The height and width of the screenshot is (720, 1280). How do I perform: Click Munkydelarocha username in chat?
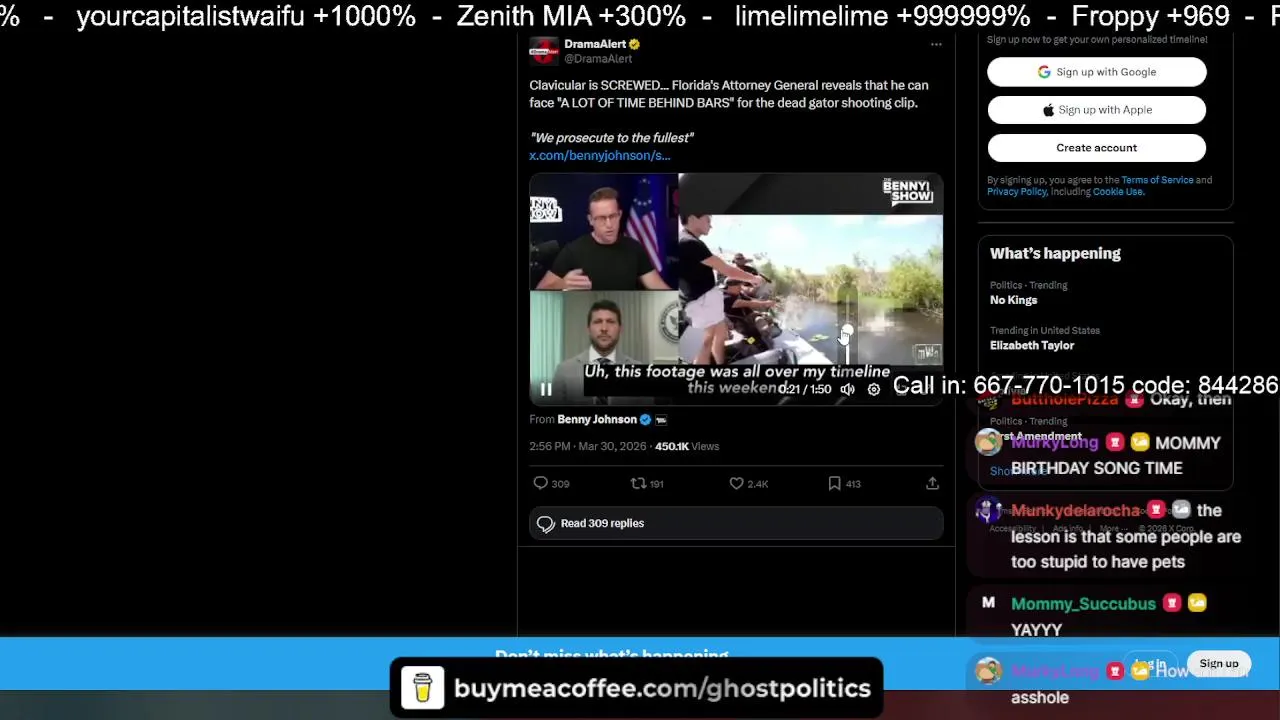click(x=1075, y=511)
